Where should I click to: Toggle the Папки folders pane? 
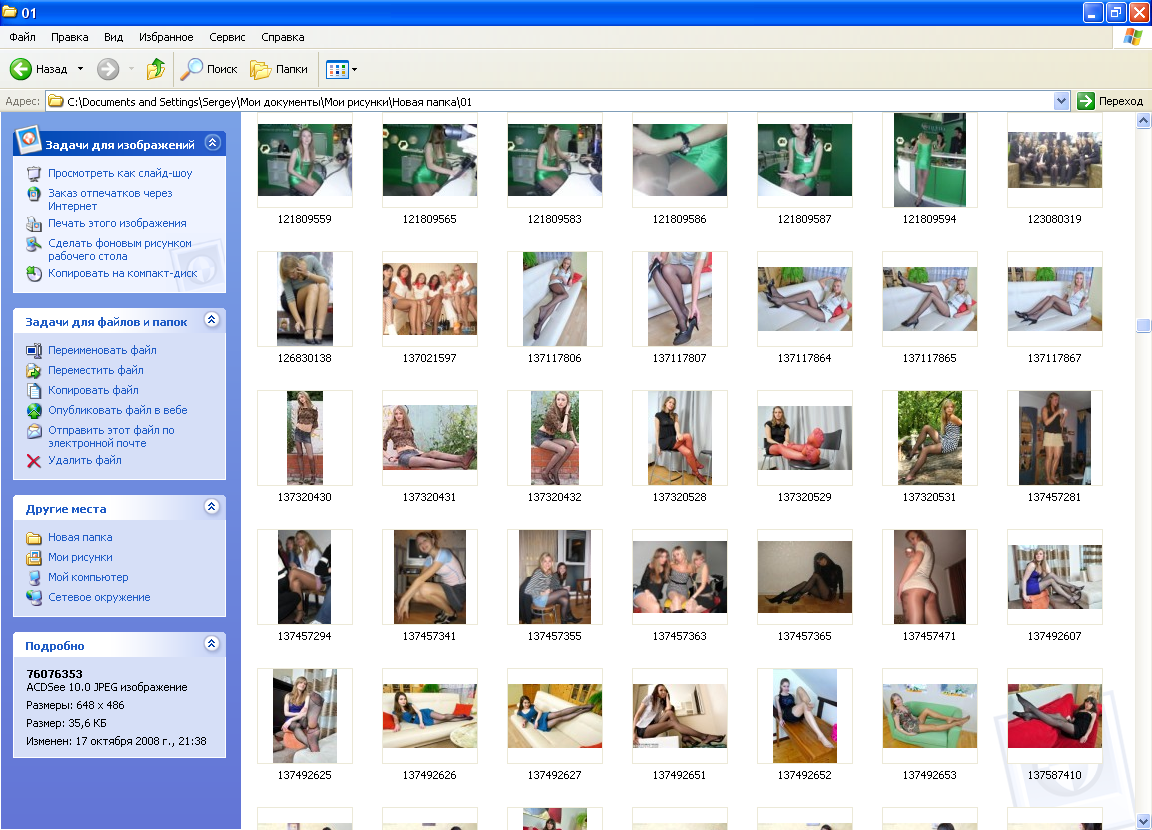click(x=278, y=69)
